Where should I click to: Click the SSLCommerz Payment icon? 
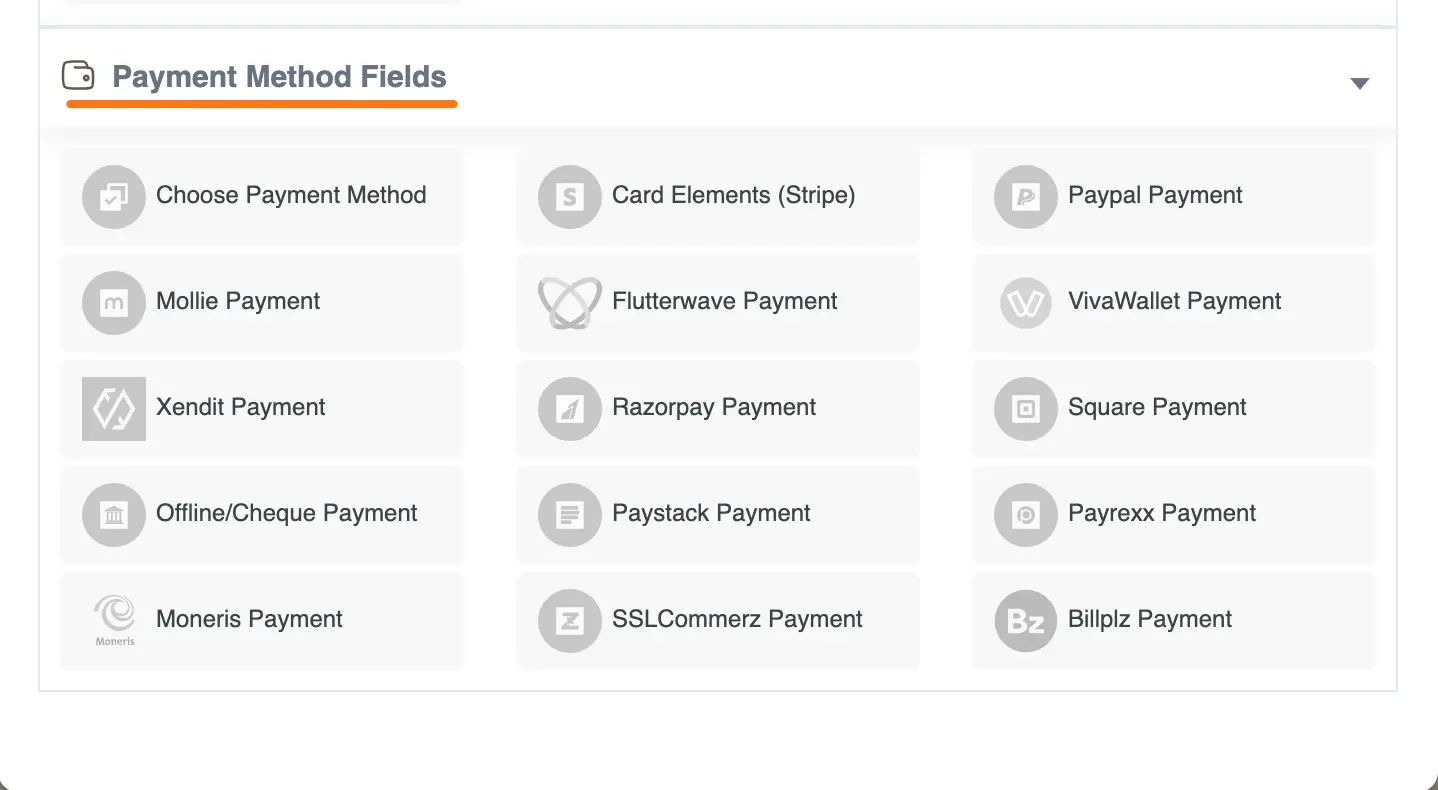coord(569,620)
